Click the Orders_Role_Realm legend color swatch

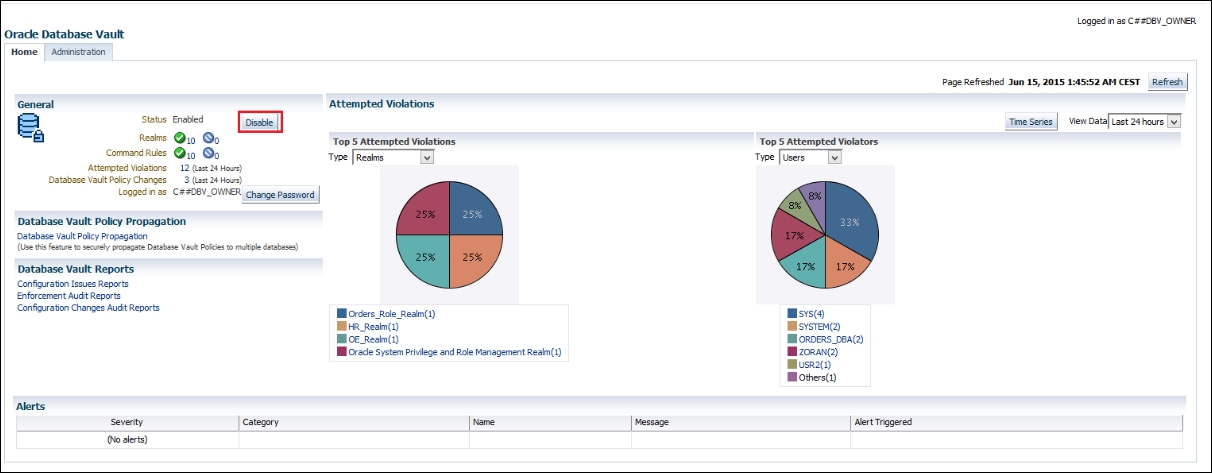[342, 314]
